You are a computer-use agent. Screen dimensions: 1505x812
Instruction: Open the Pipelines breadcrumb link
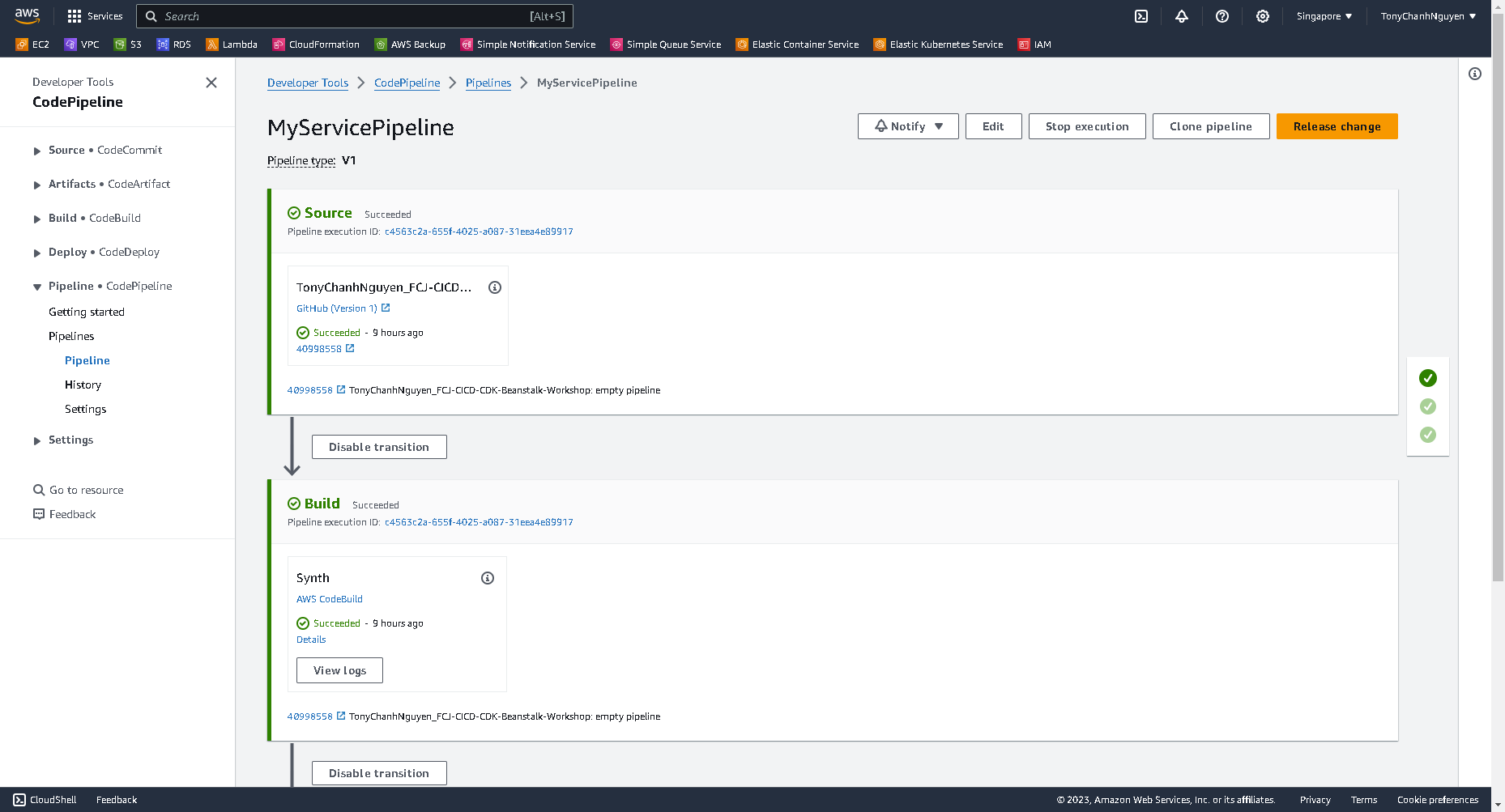488,83
